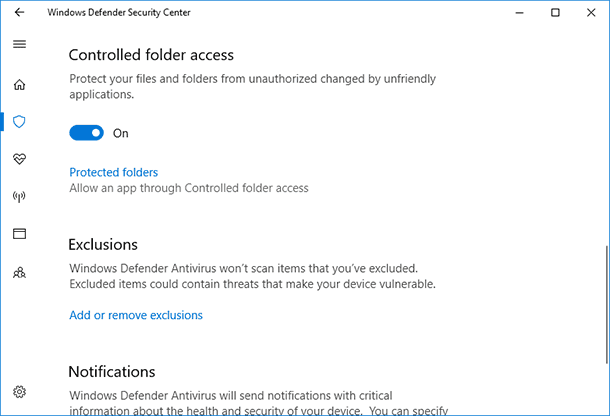Minimize the Windows Defender Security Center window
610x416 pixels.
tap(519, 12)
